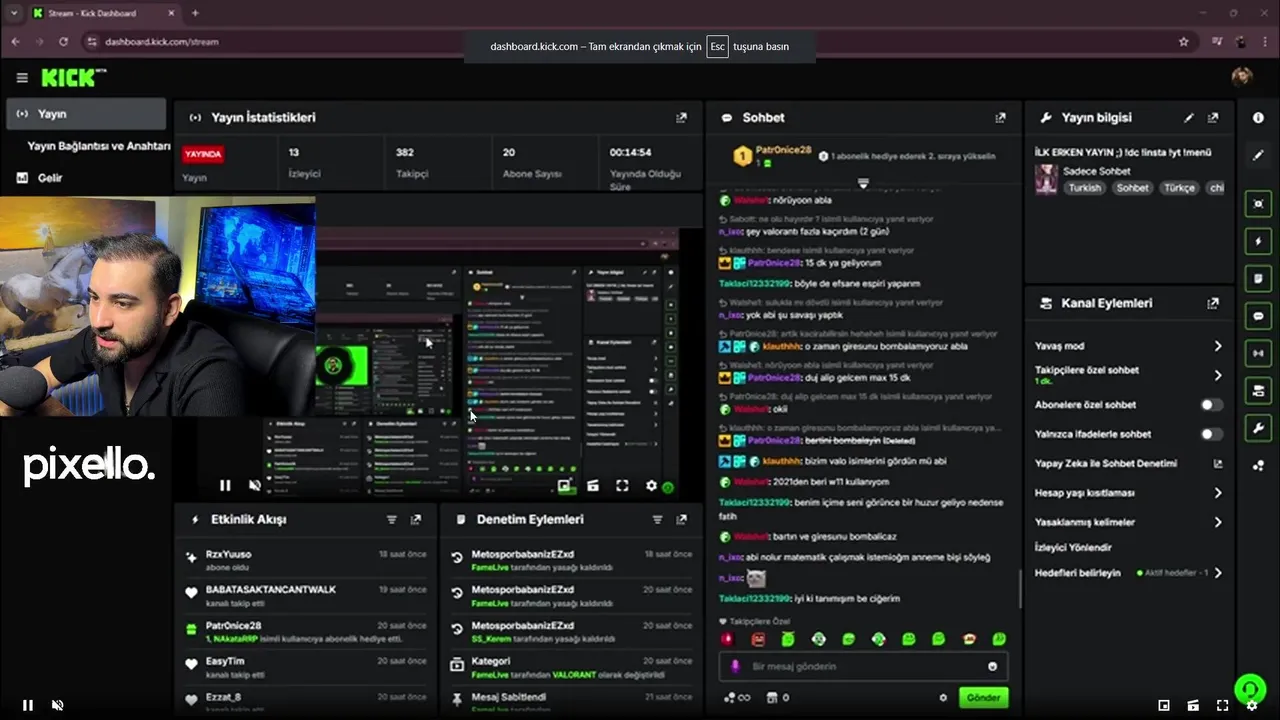Open the profile avatar menu
Screen dimensions: 1280x720
[x=1242, y=77]
